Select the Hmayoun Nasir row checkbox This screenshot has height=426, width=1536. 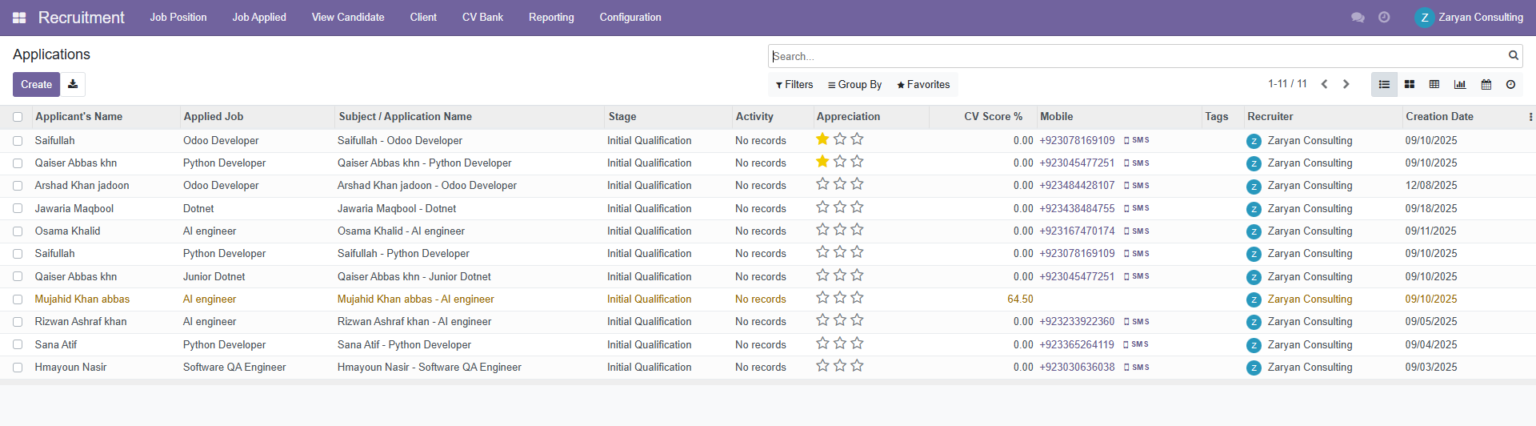pos(18,368)
